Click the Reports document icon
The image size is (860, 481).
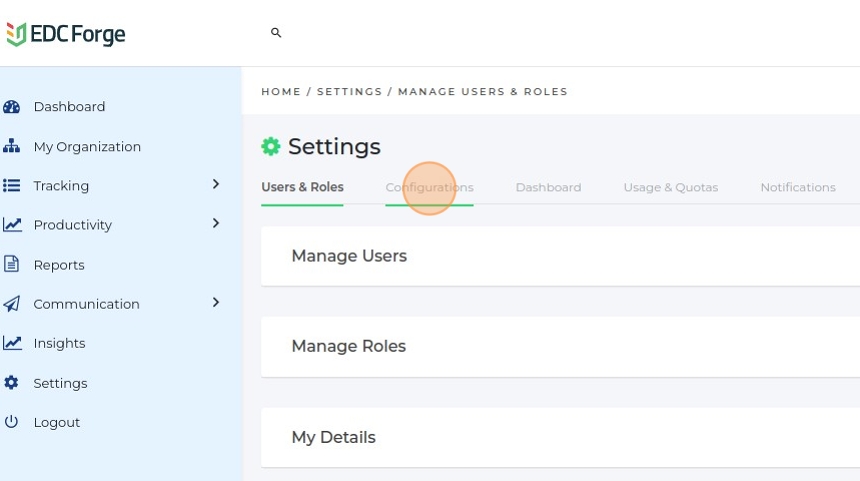click(12, 265)
